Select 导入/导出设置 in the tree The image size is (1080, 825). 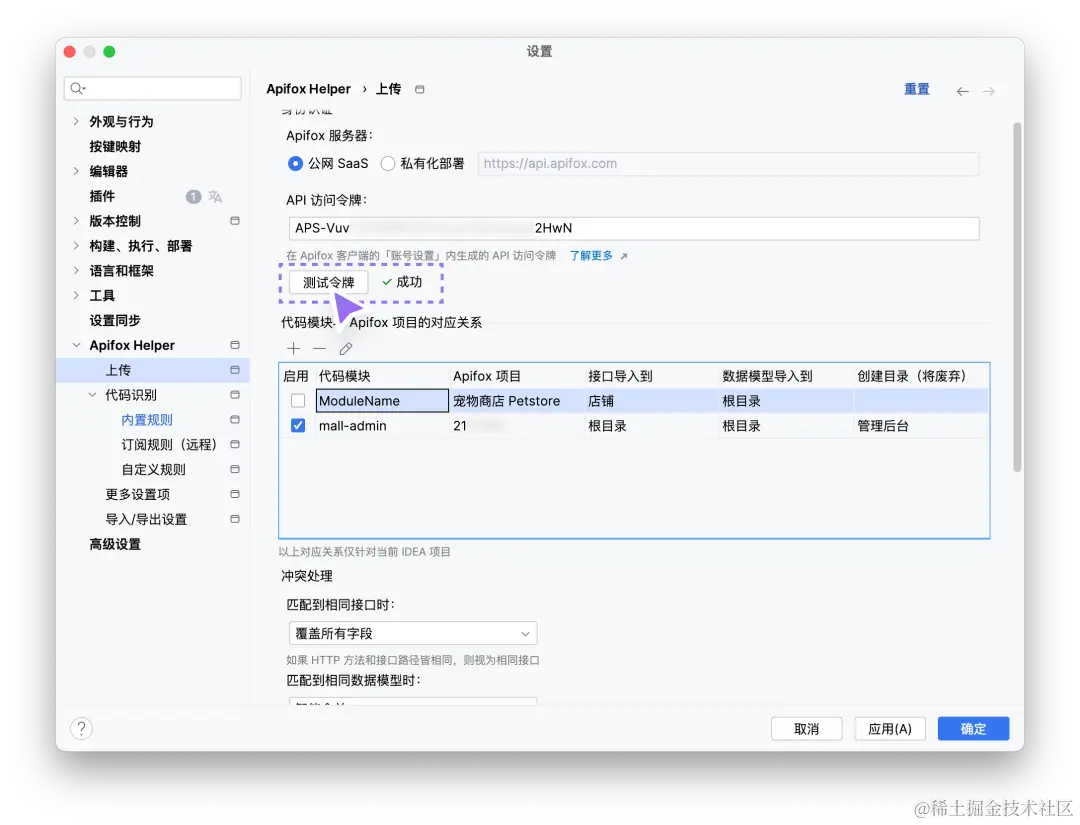pos(146,519)
